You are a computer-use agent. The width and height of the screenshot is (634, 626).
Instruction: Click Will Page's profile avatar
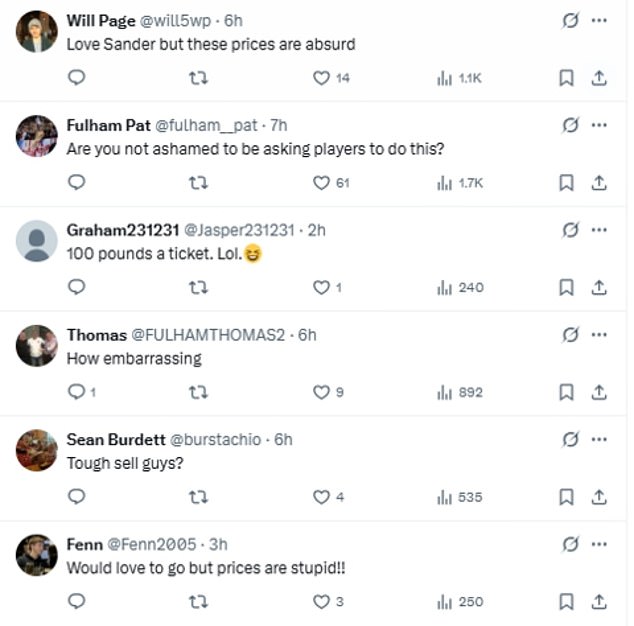[x=37, y=31]
